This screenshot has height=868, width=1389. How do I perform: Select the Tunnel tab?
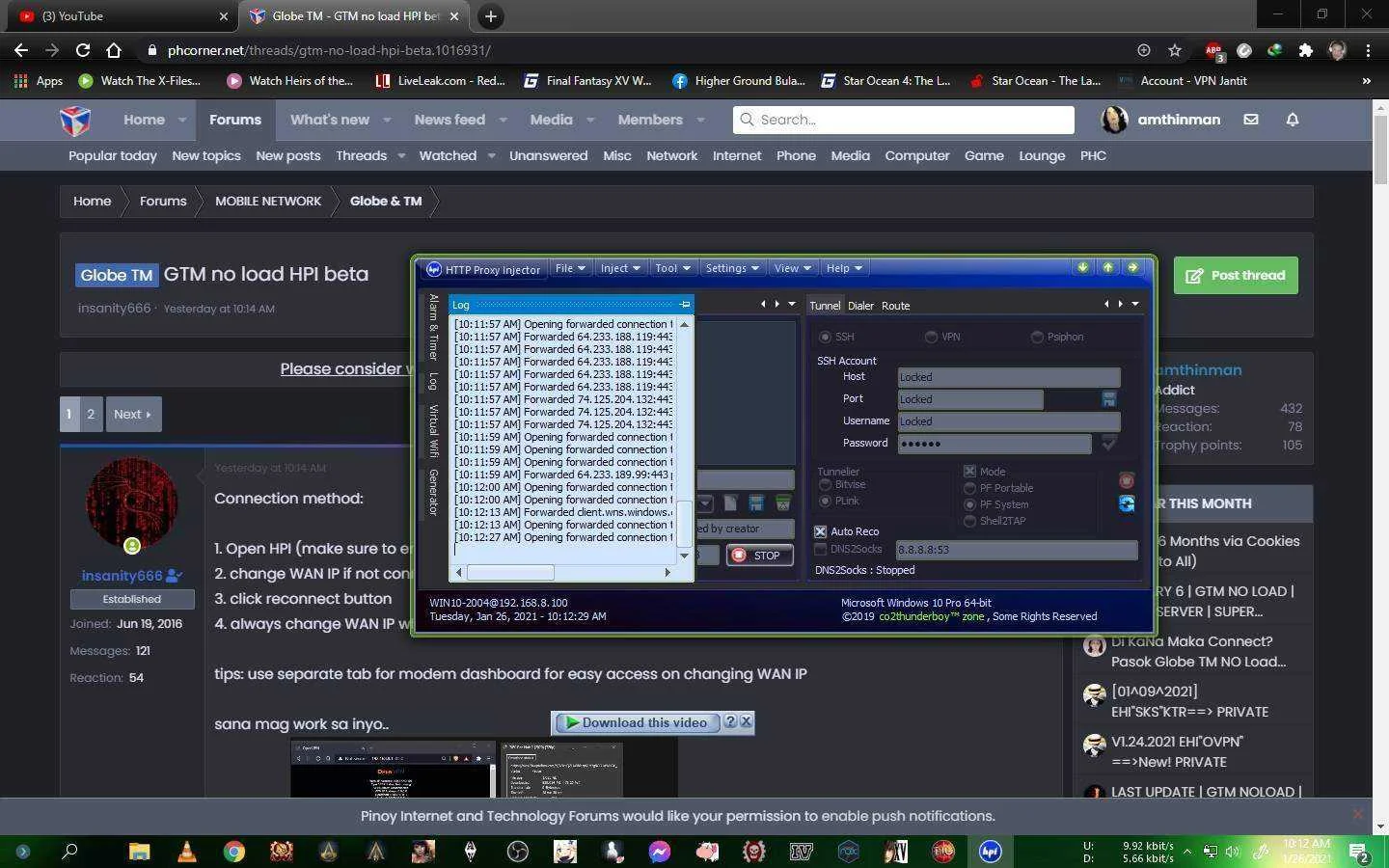point(825,306)
